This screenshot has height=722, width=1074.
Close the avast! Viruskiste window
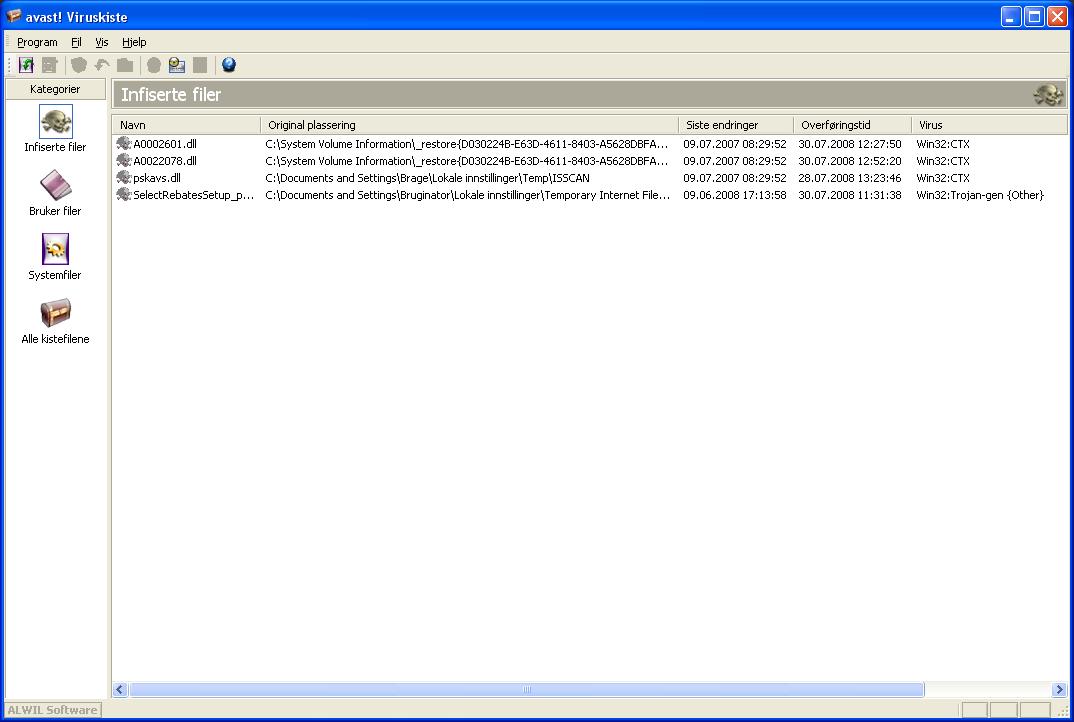coord(1058,16)
